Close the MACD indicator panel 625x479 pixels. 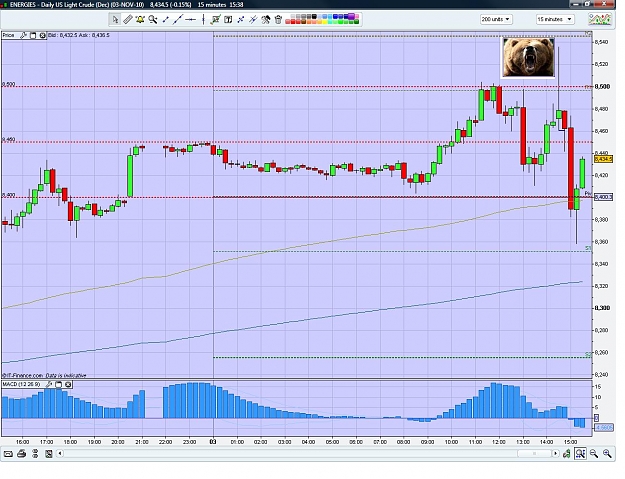(x=68, y=385)
